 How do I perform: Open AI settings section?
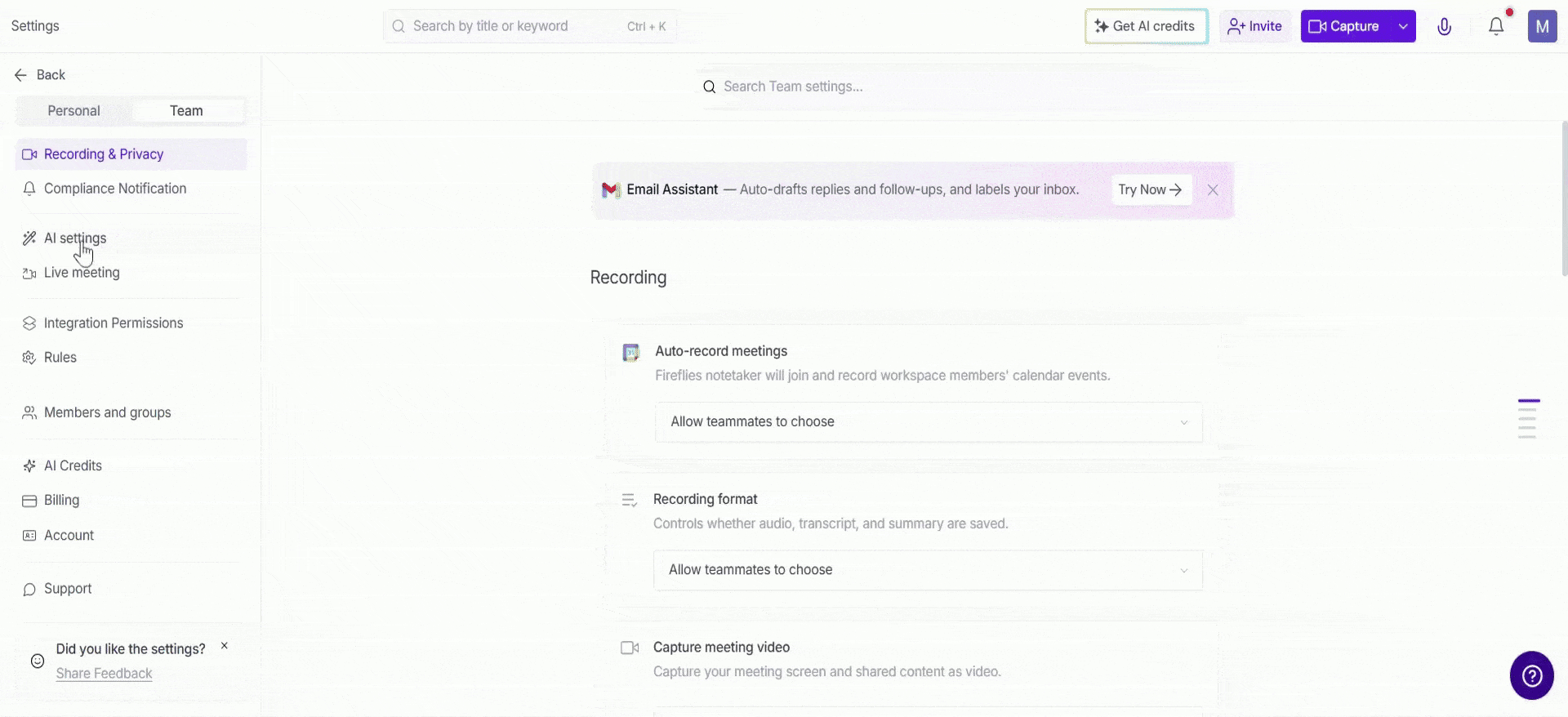[131, 238]
